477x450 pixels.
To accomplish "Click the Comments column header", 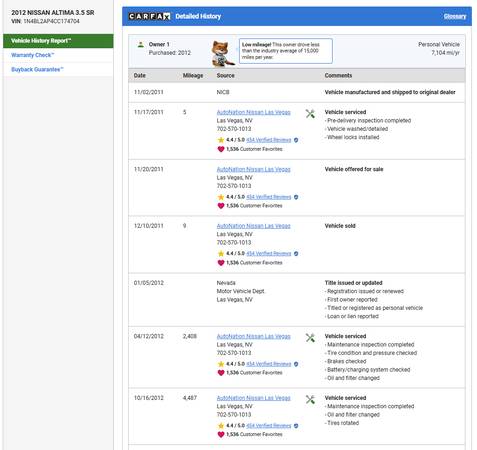I will [x=338, y=75].
